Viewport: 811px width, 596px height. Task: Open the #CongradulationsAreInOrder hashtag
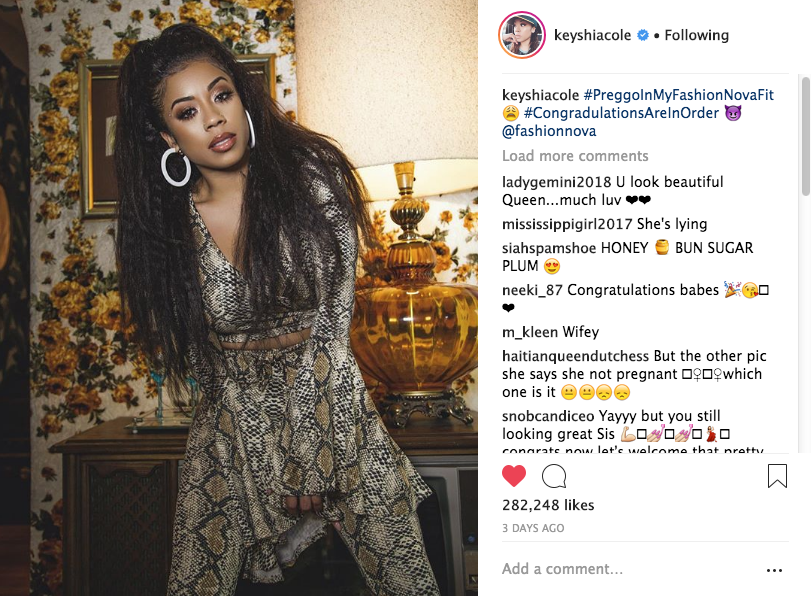click(x=621, y=113)
